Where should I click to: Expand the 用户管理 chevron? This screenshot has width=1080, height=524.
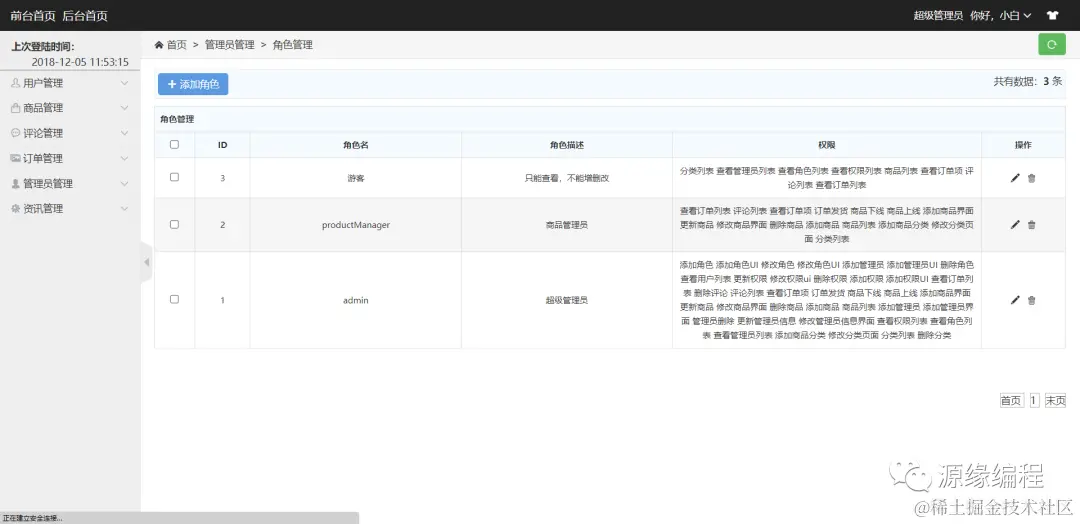[x=125, y=83]
